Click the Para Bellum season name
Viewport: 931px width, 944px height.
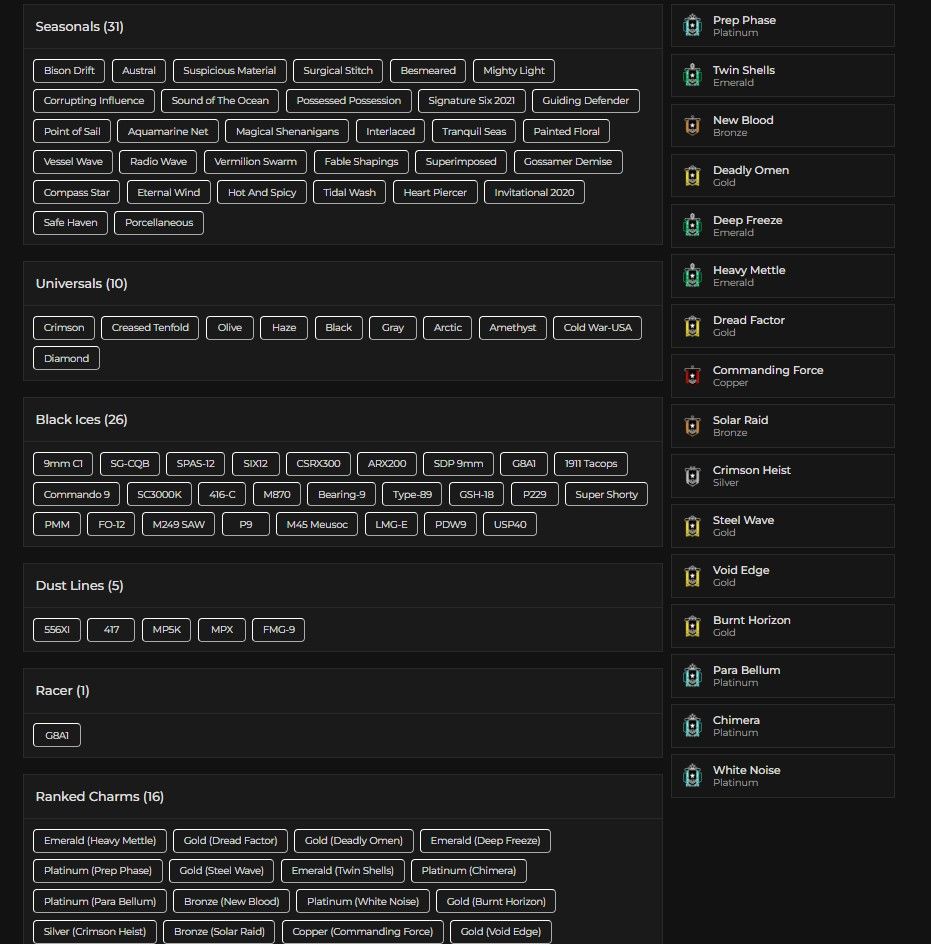[746, 670]
